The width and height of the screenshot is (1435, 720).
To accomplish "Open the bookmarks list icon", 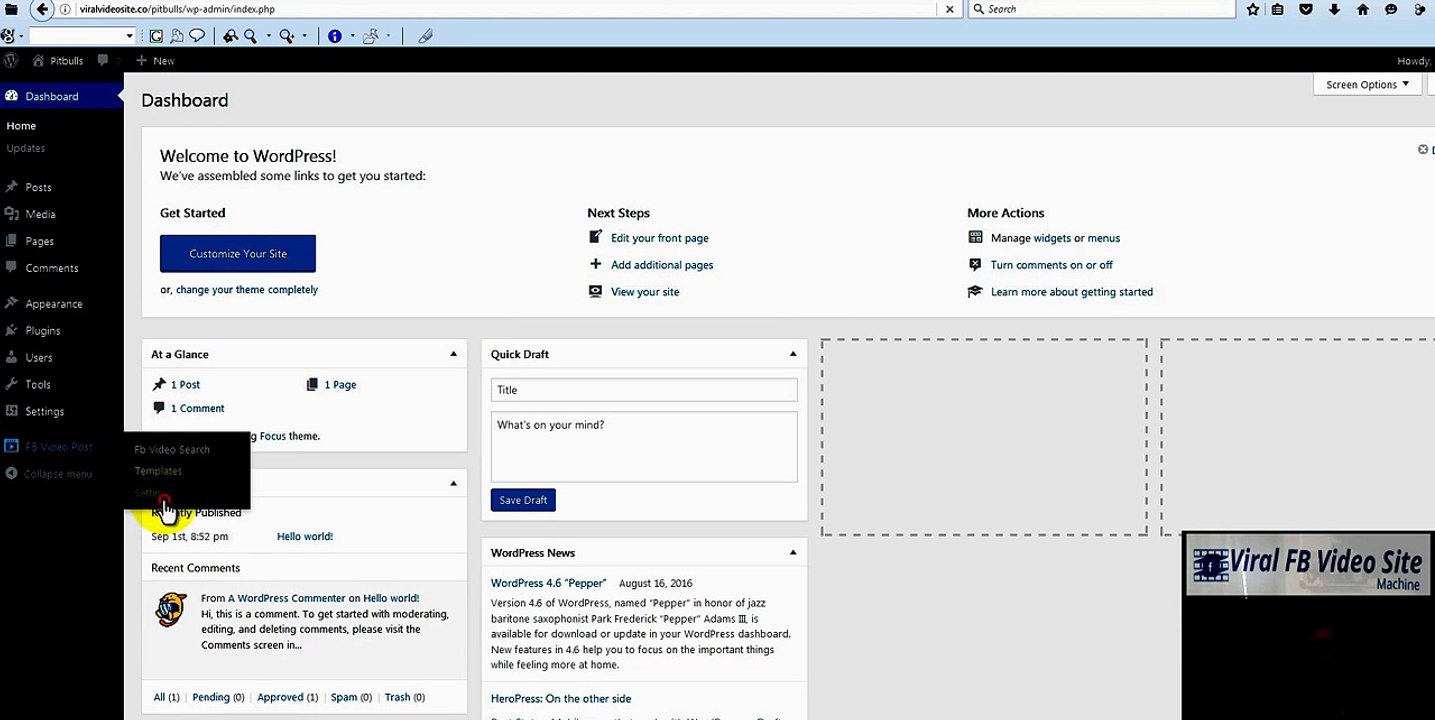I will pos(1278,9).
